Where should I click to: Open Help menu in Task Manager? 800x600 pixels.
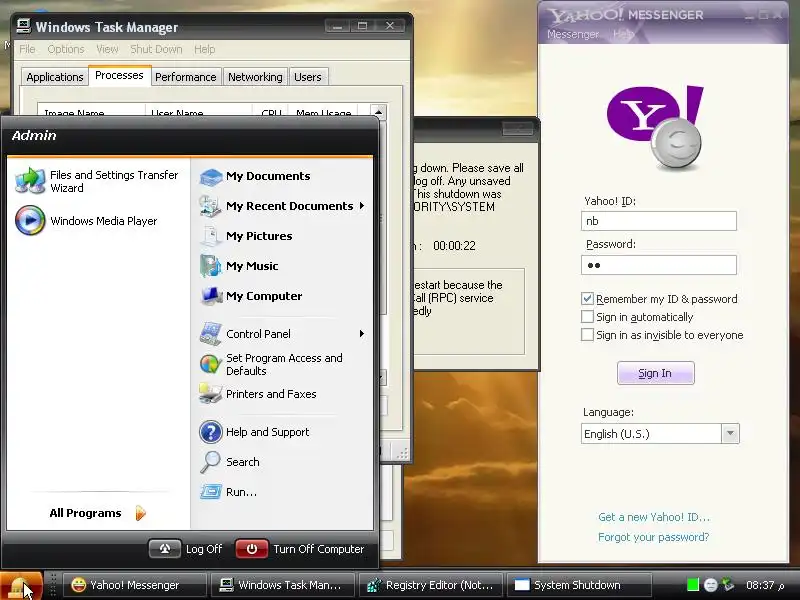coord(205,49)
